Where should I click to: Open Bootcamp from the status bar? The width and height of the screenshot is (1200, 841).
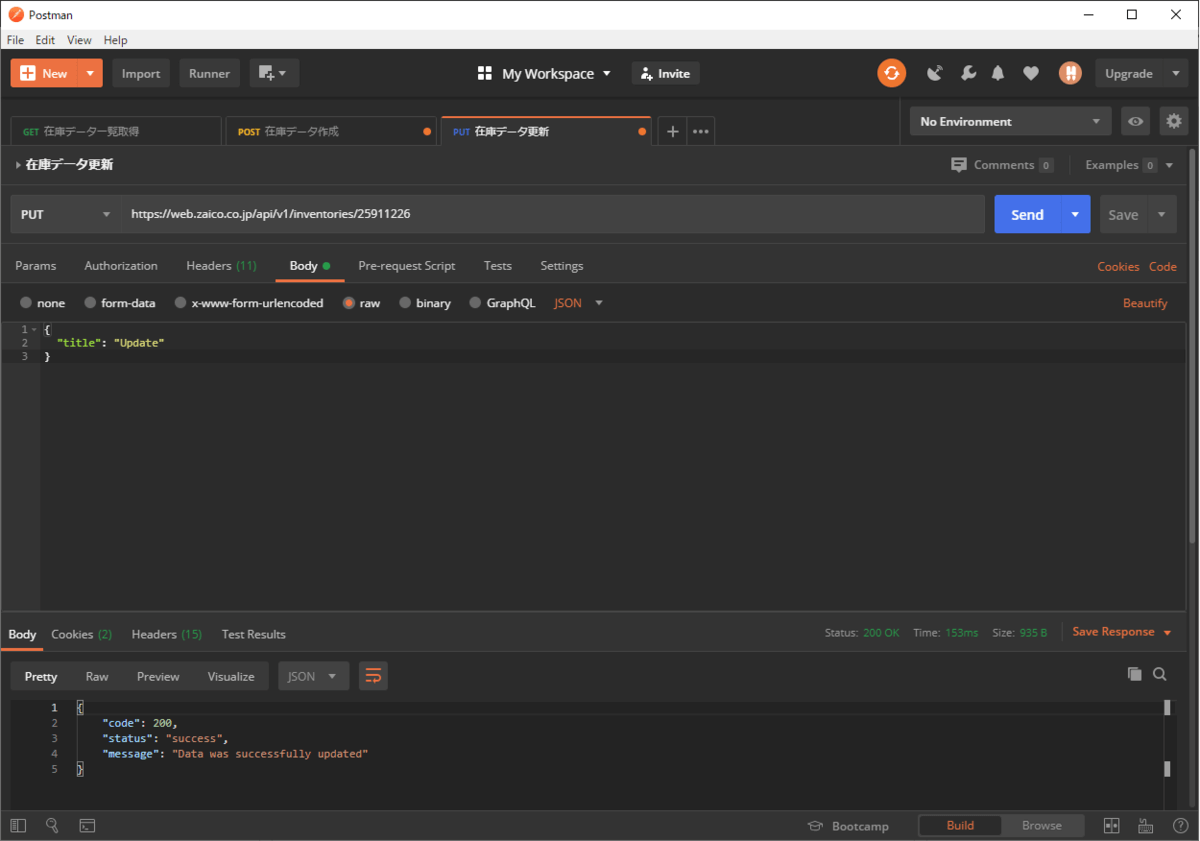tap(848, 826)
